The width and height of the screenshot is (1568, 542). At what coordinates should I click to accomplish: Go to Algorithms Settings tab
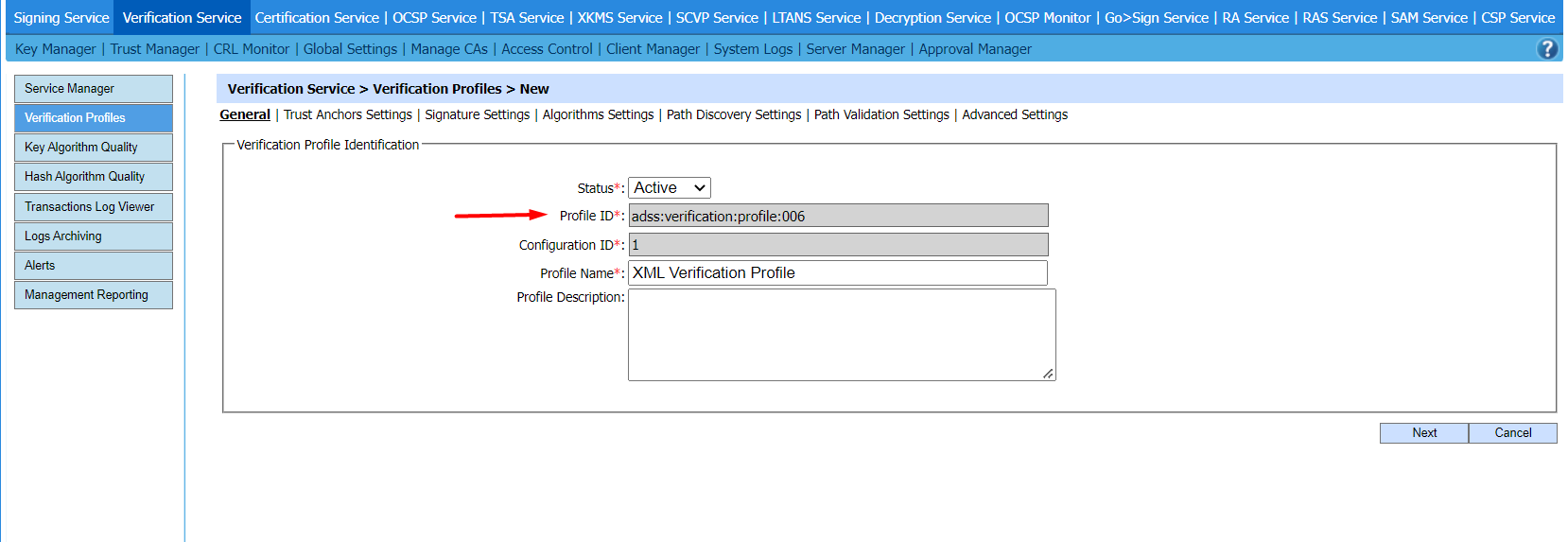(598, 114)
